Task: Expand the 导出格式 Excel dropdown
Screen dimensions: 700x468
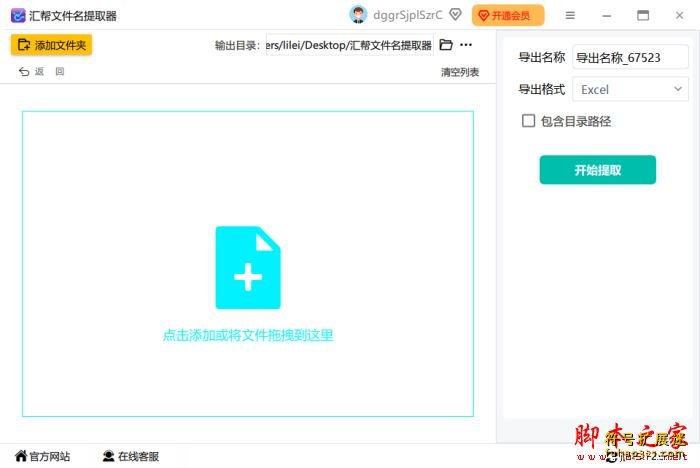Action: point(630,89)
